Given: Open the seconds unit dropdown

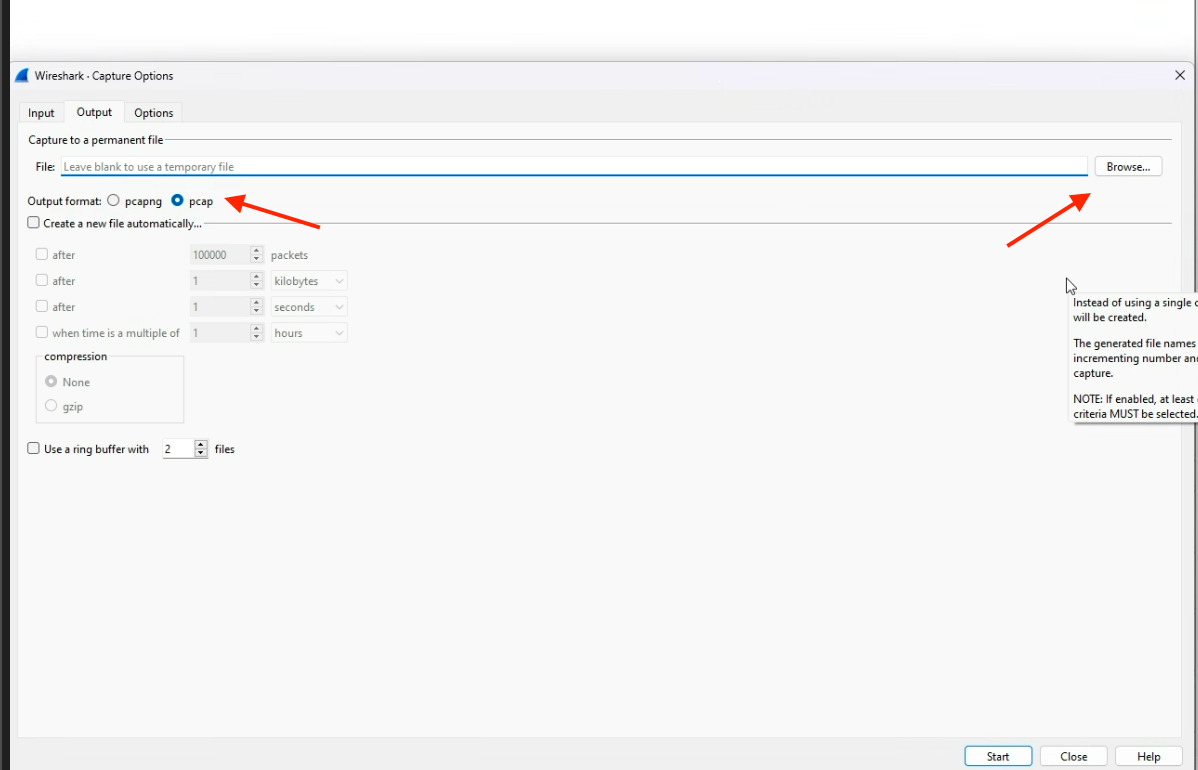Looking at the screenshot, I should (x=309, y=307).
